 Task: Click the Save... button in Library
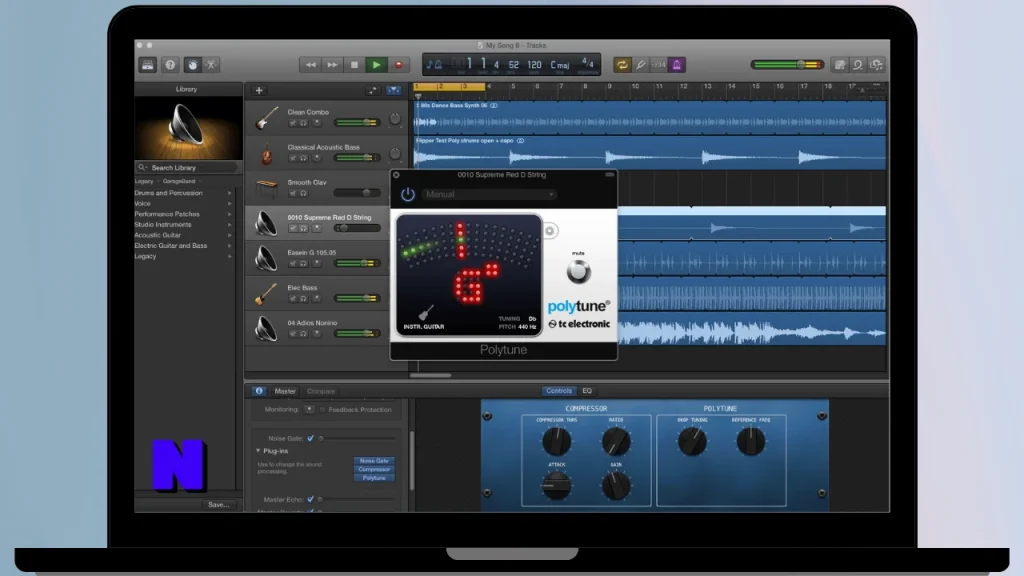218,505
